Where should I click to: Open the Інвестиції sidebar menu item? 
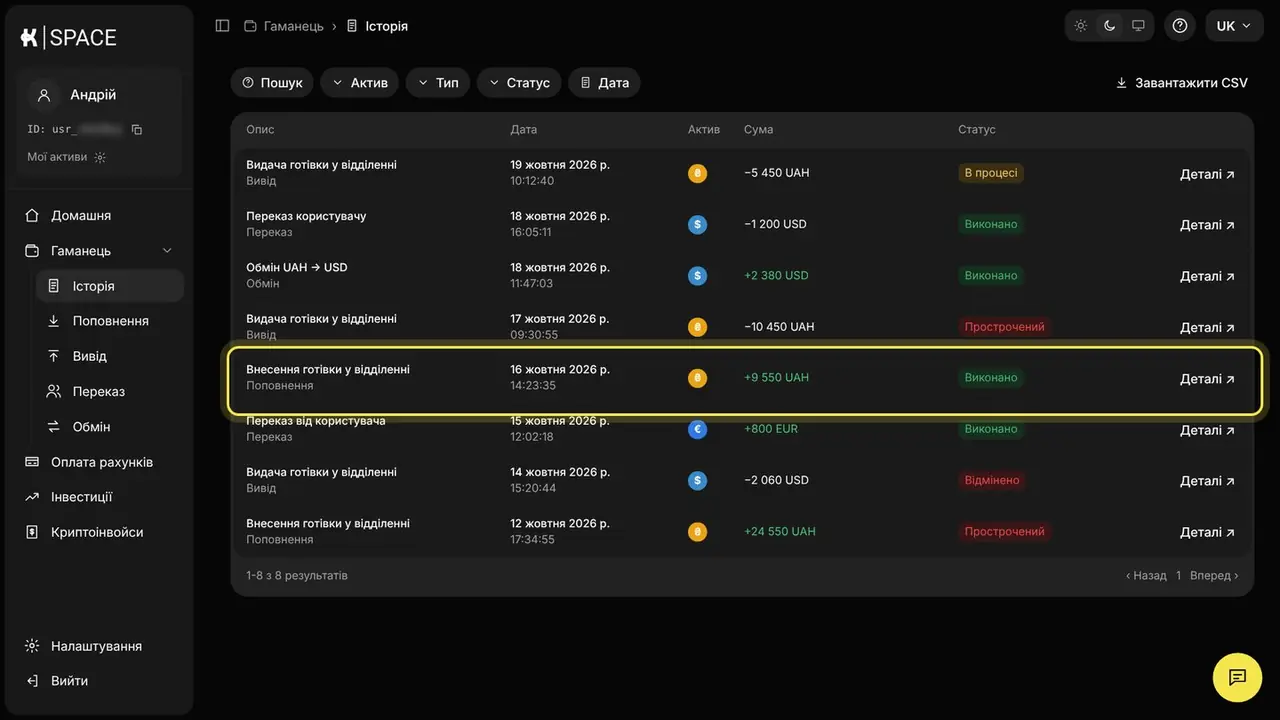pos(82,497)
